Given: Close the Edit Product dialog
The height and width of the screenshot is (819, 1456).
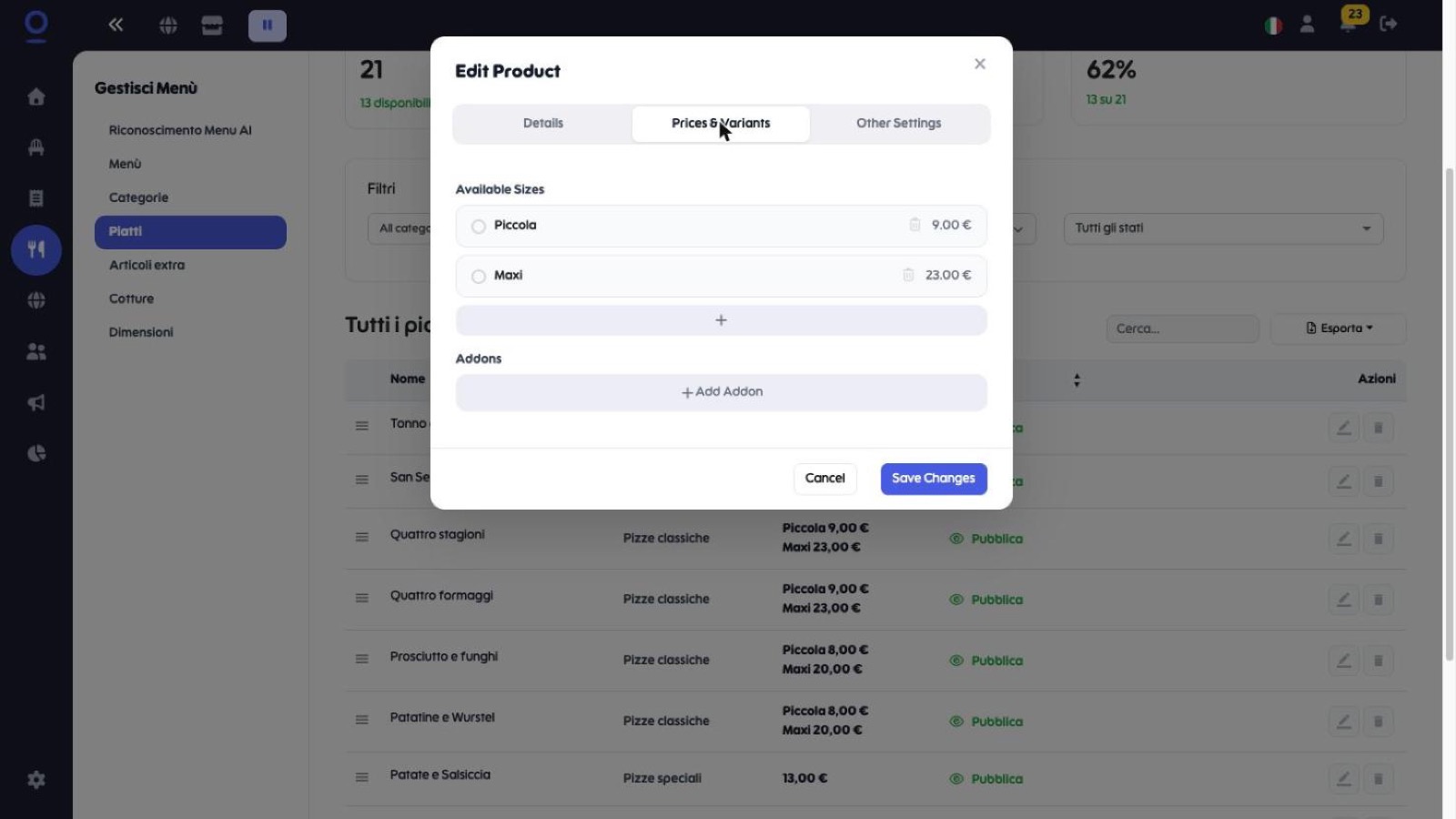Looking at the screenshot, I should pos(980,64).
